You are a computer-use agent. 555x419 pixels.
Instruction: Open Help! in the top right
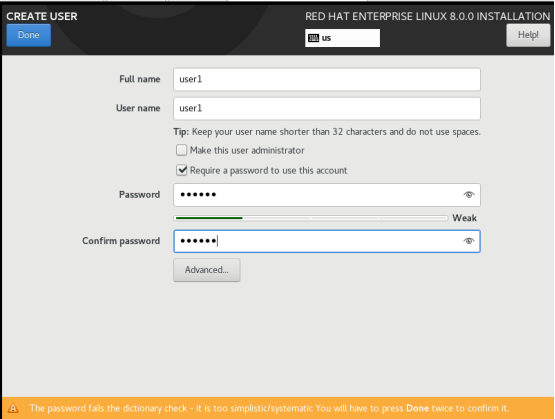tap(528, 35)
